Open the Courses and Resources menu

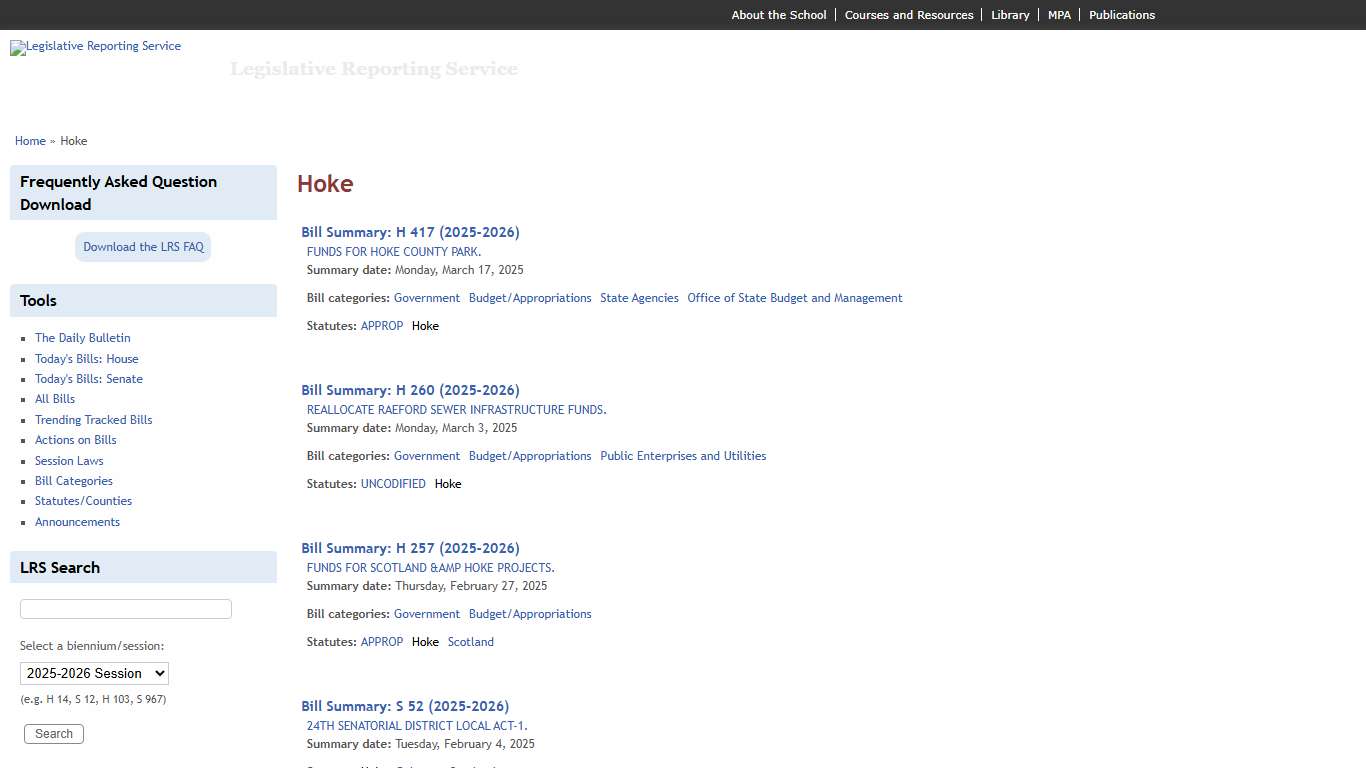click(909, 14)
